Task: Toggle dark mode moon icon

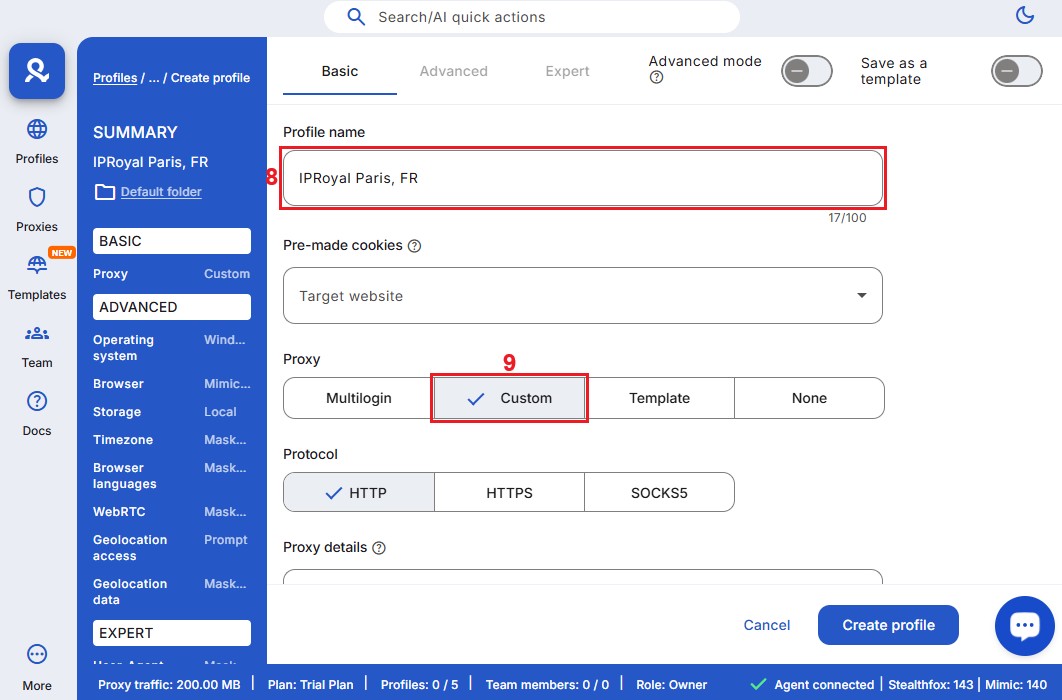Action: 1024,15
